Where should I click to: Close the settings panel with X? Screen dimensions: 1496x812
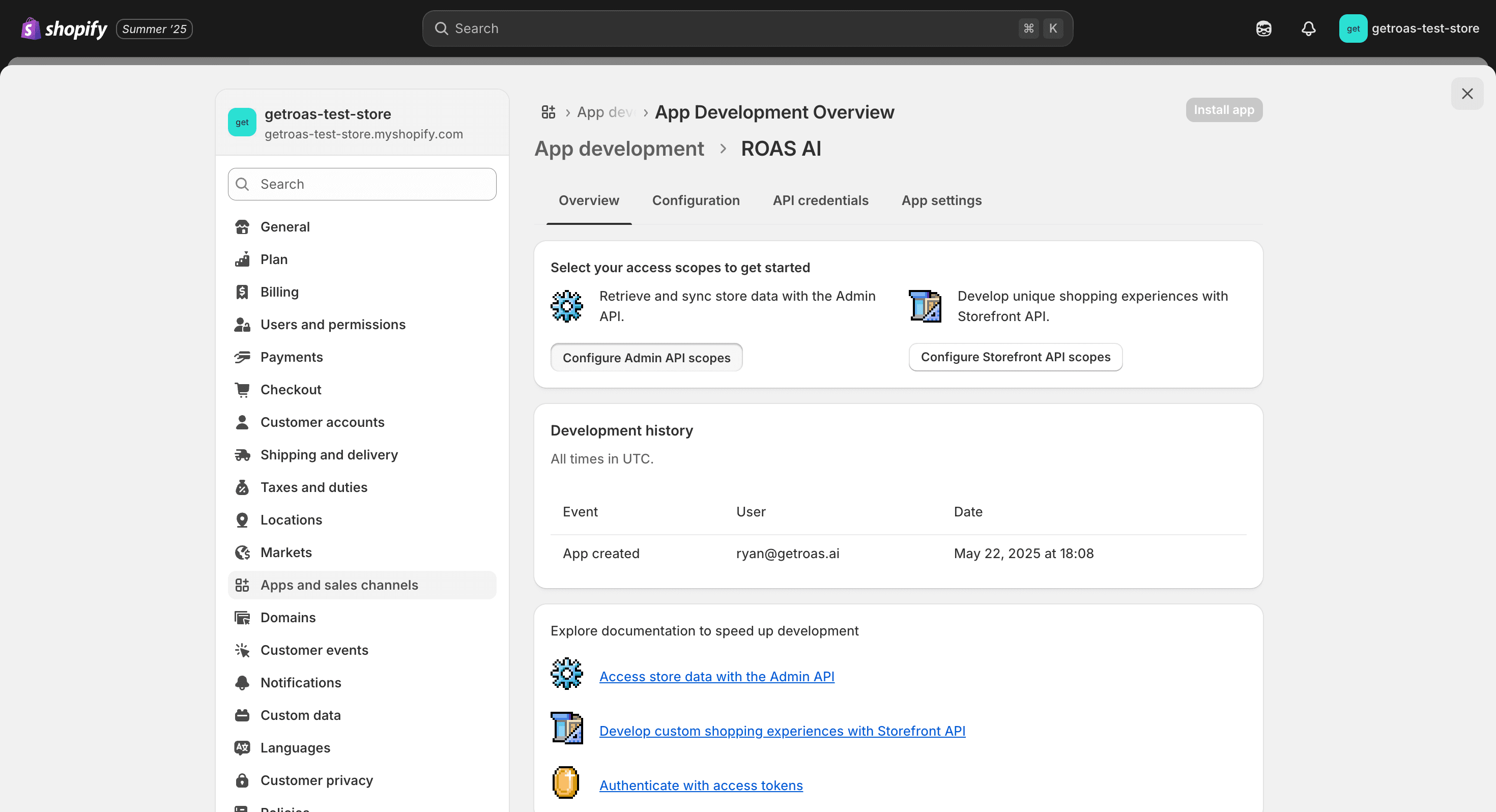[x=1467, y=94]
